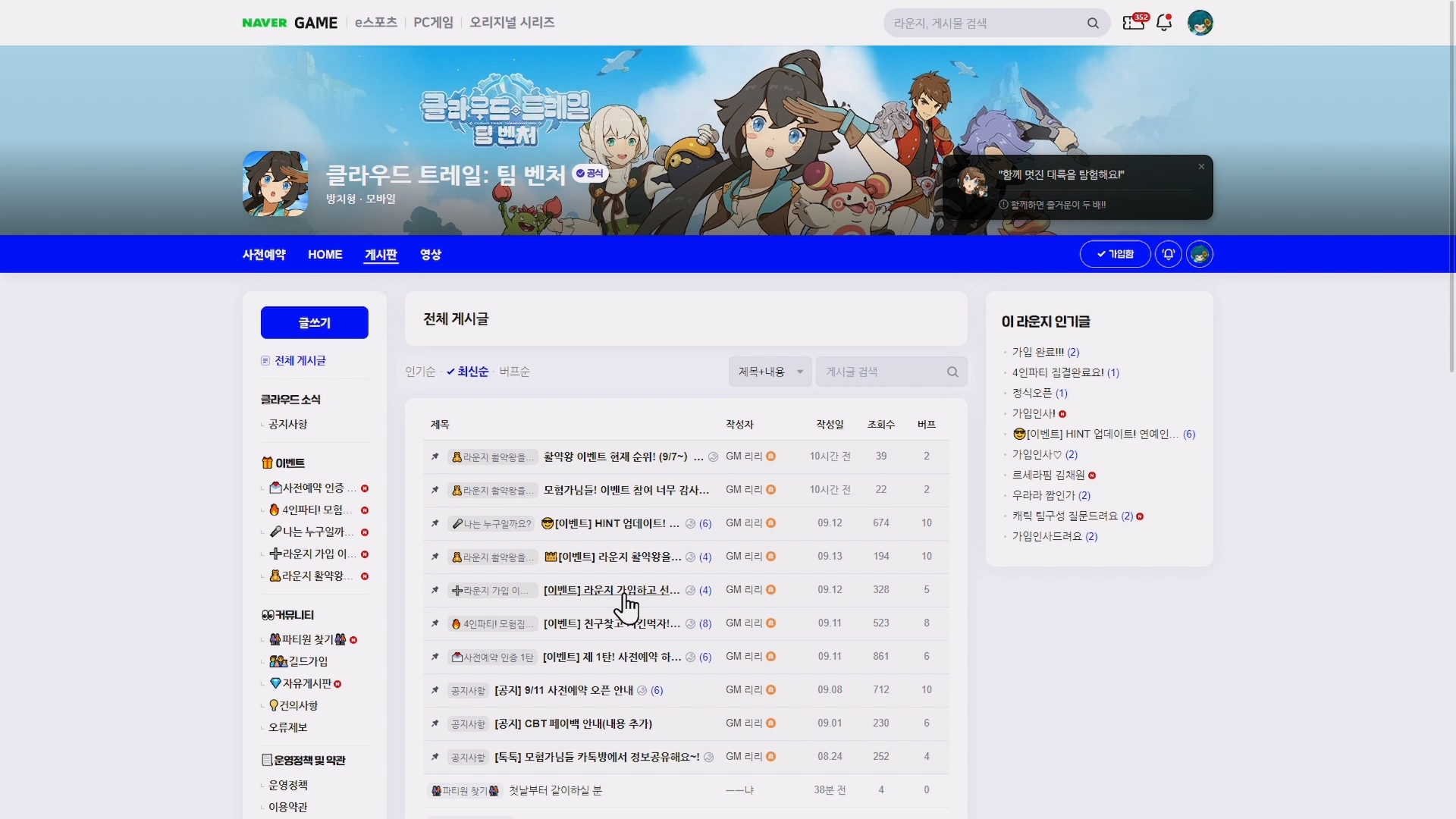Image resolution: width=1456 pixels, height=819 pixels.
Task: Open the 오류제보 board
Action: pyautogui.click(x=288, y=728)
